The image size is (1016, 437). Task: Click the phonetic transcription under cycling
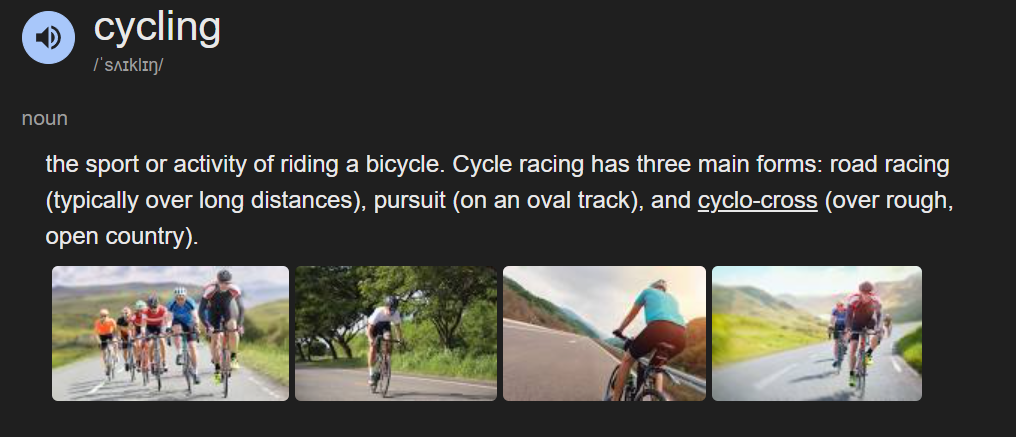[128, 65]
